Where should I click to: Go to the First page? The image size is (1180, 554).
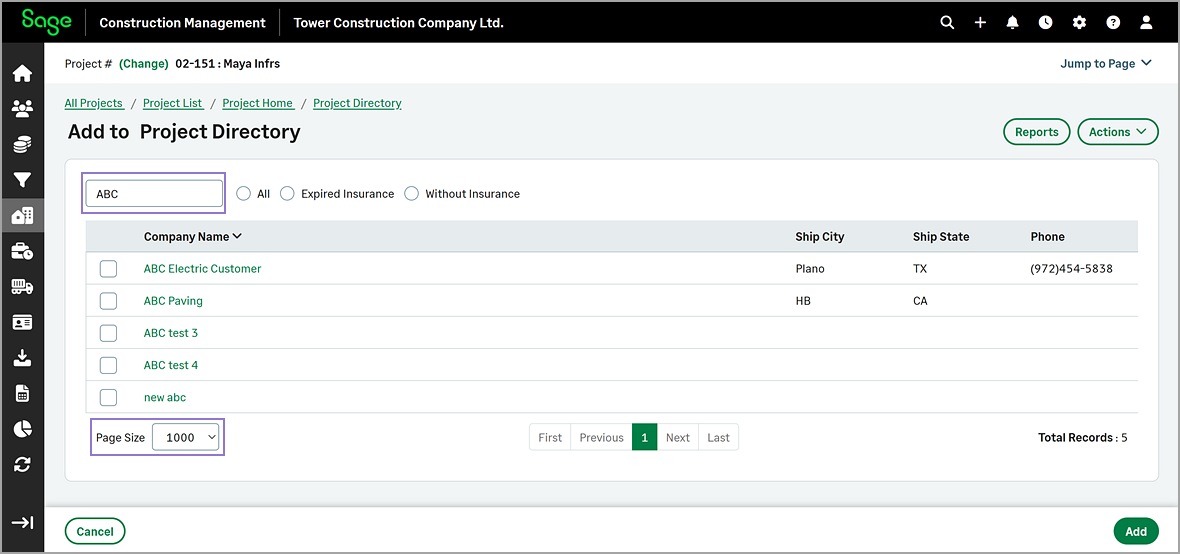550,437
